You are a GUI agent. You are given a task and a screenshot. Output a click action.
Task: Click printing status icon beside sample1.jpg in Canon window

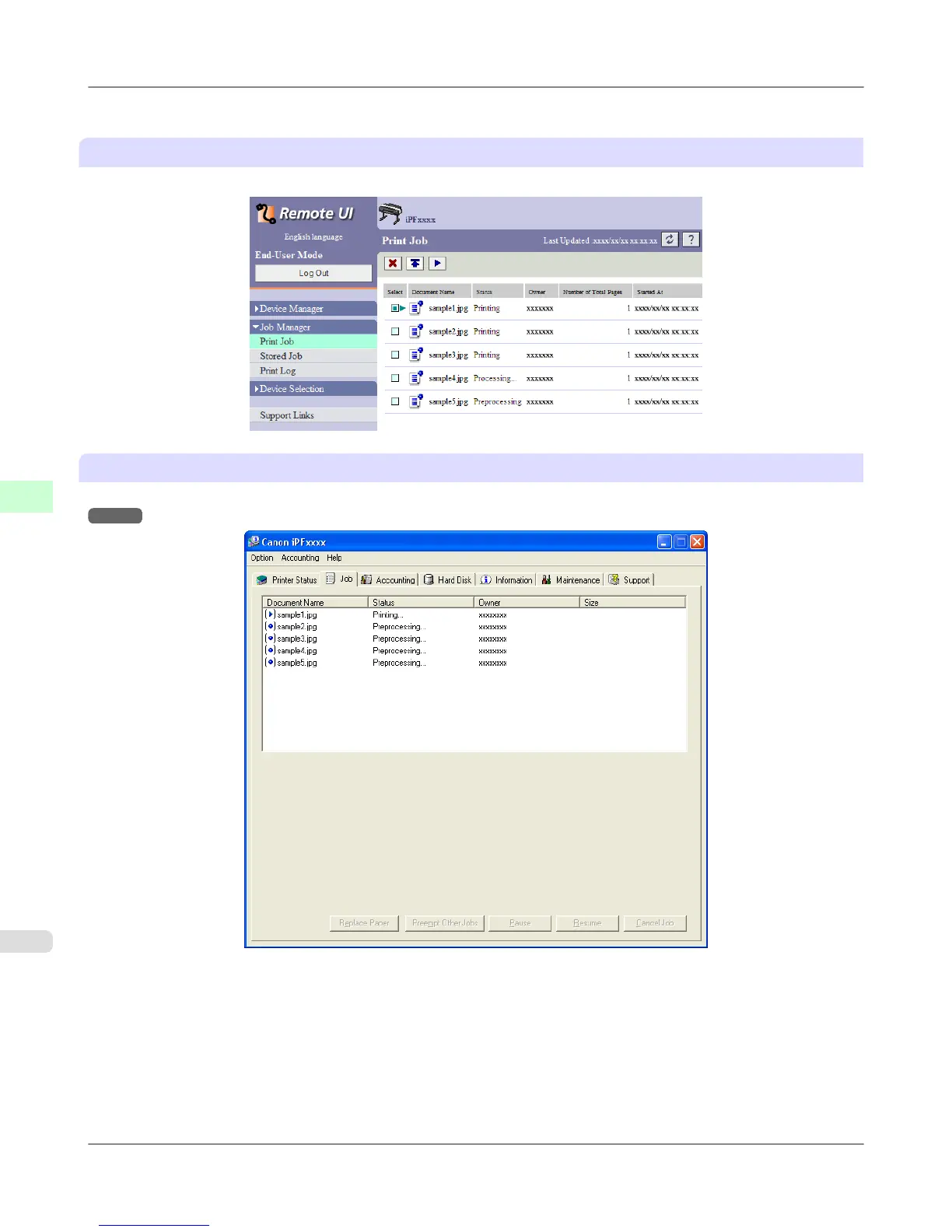coord(270,614)
